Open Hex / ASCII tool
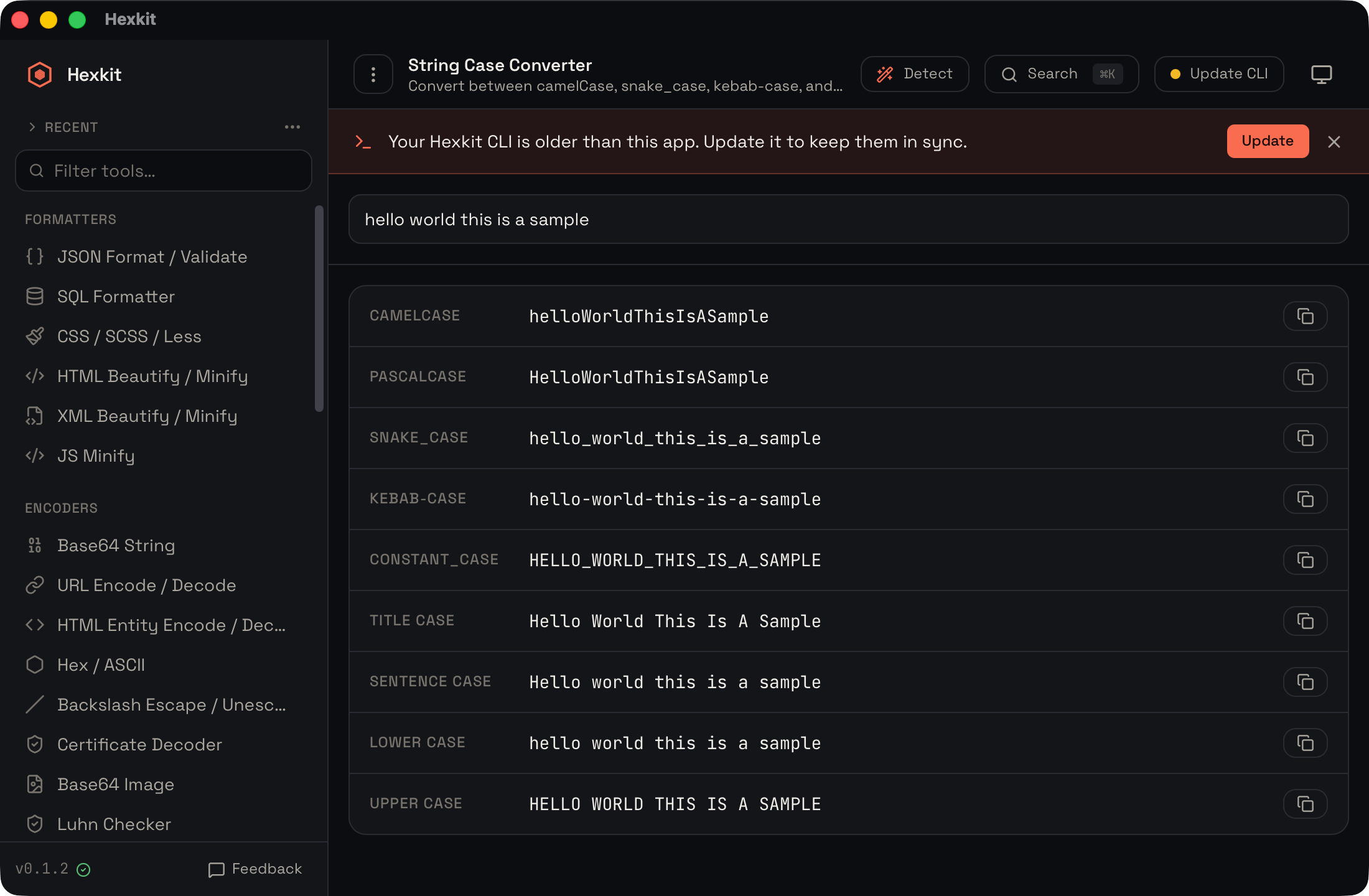1369x896 pixels. tap(163, 665)
